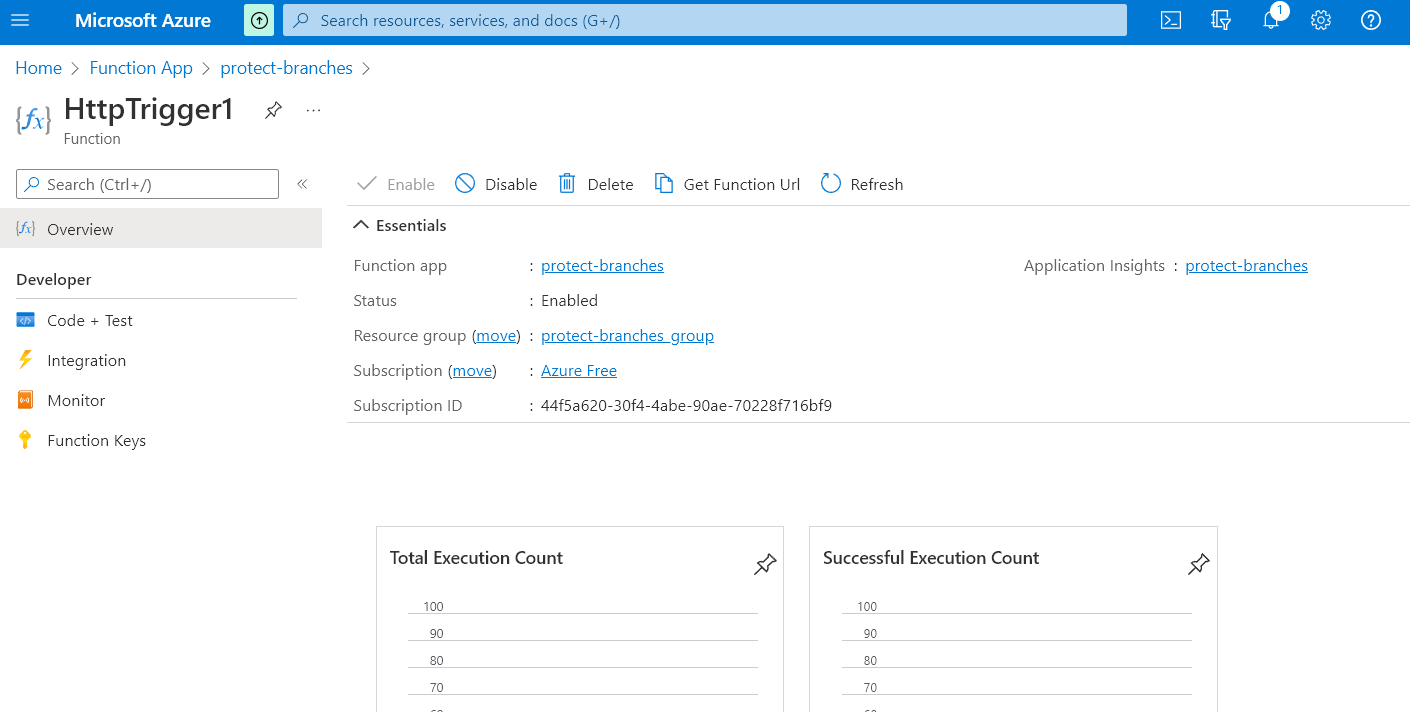Focus the sidebar Search (Ctrl+/) box
The image size is (1410, 712).
click(x=147, y=184)
